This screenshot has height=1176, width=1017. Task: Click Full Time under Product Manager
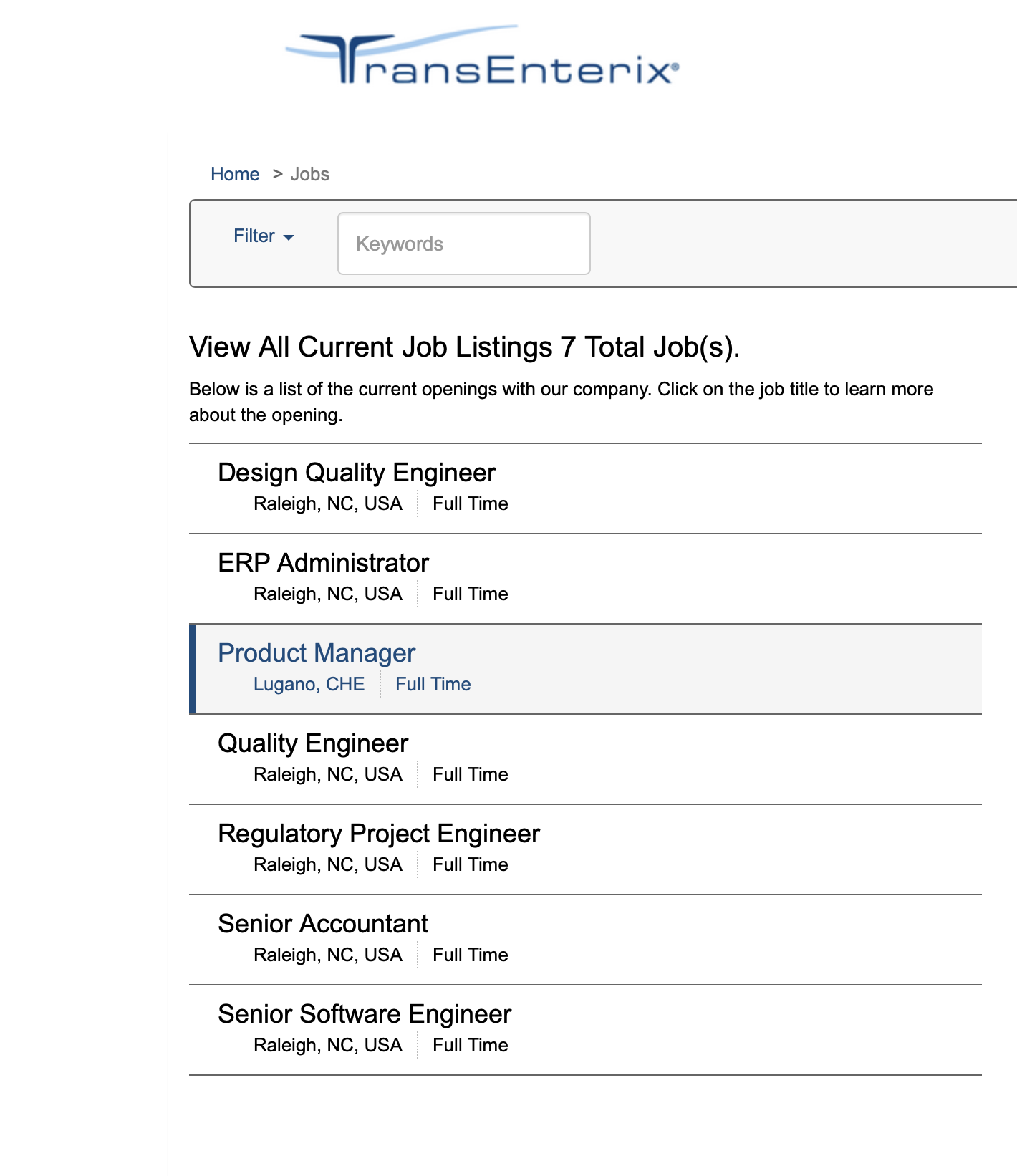(433, 684)
